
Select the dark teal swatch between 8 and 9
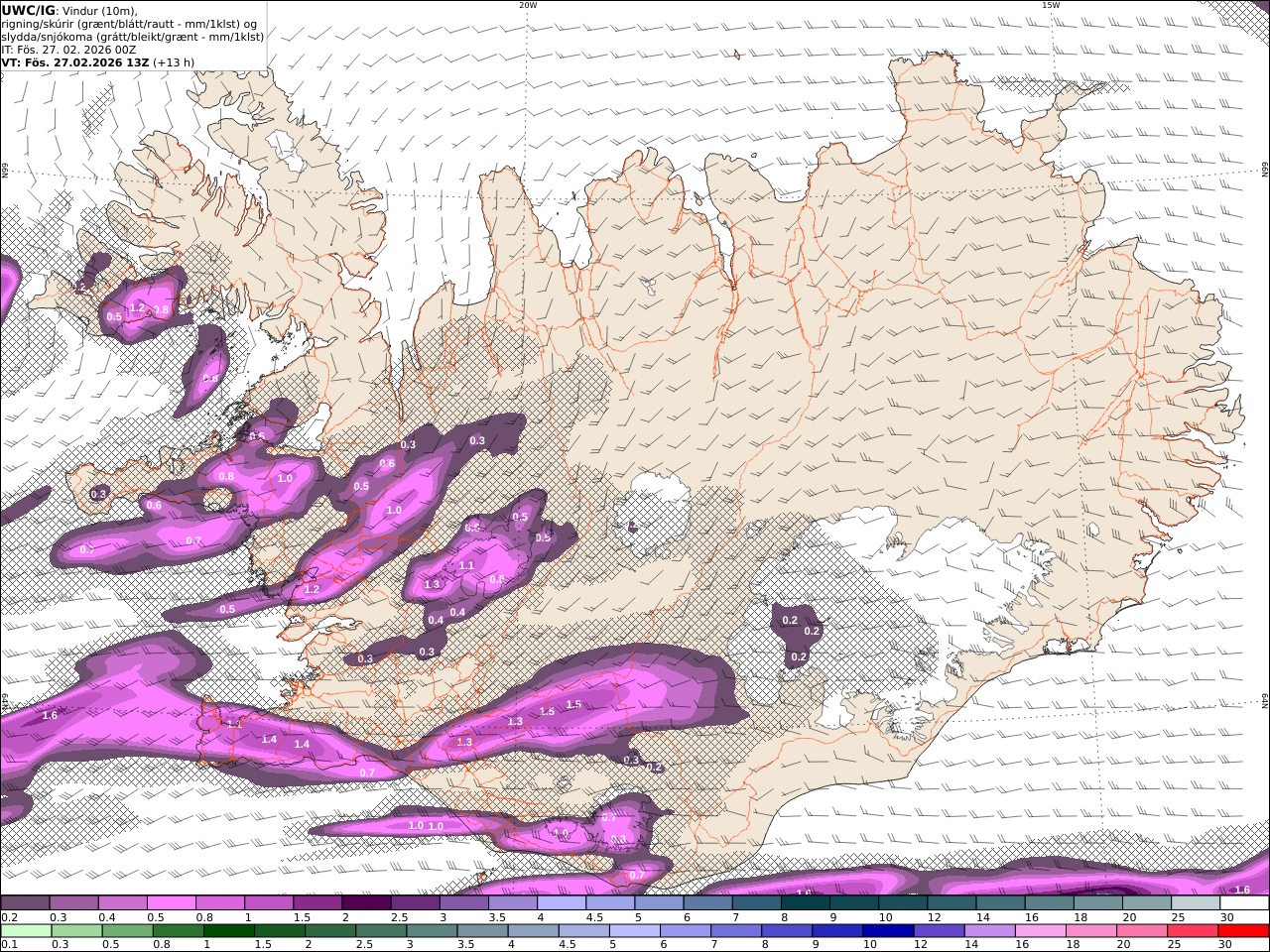pyautogui.click(x=806, y=903)
